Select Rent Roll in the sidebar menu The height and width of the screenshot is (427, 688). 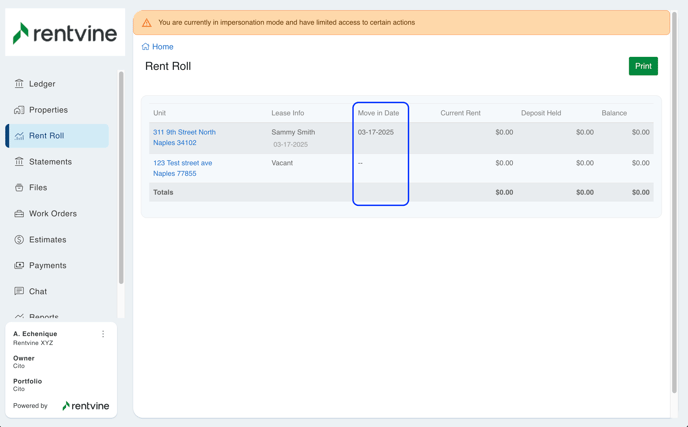pyautogui.click(x=46, y=136)
